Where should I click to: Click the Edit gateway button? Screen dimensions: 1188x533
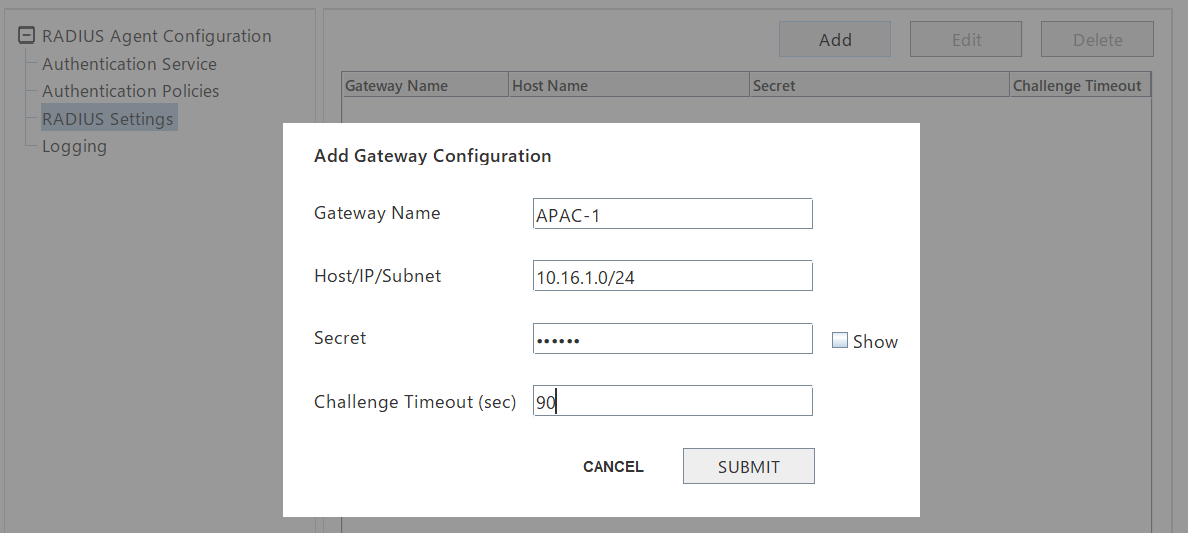coord(966,39)
